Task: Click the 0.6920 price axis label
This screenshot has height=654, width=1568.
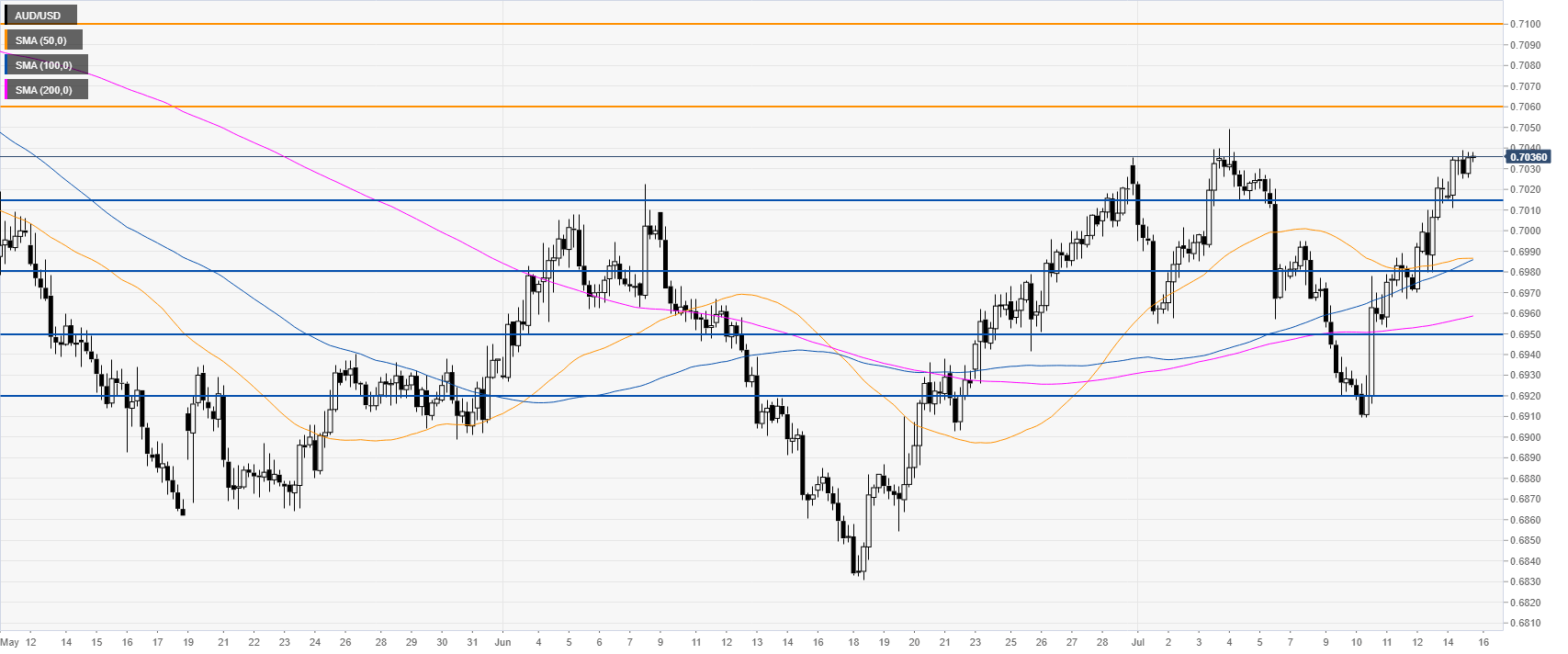Action: [x=1526, y=396]
